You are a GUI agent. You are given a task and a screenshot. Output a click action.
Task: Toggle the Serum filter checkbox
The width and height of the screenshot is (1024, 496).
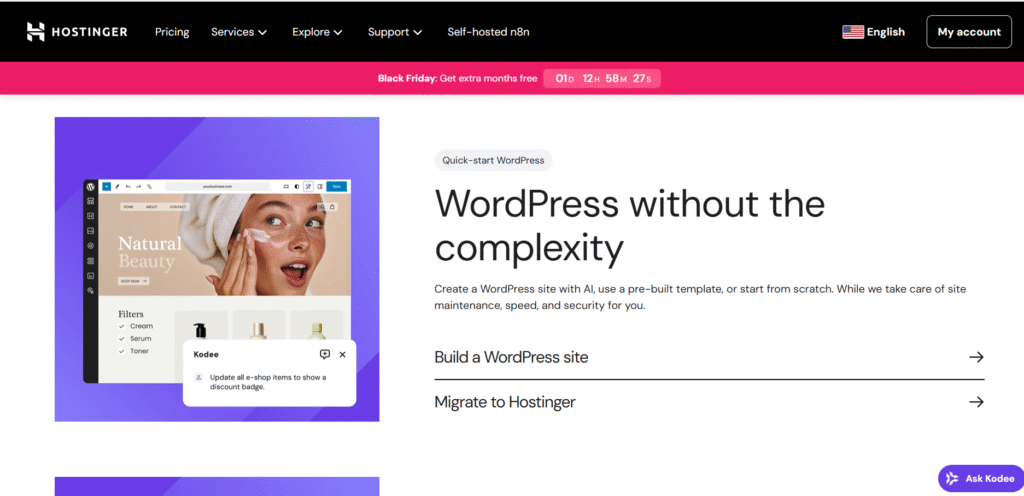pos(122,339)
